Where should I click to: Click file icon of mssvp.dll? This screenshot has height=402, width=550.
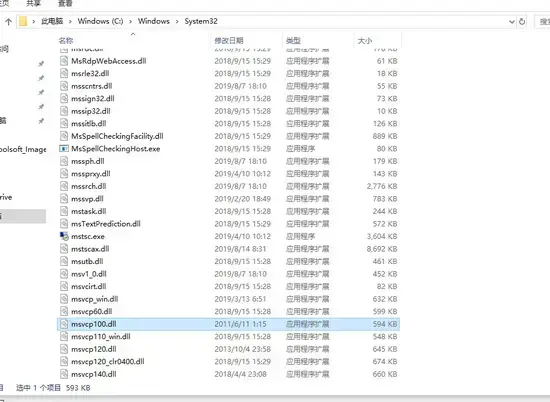pos(64,199)
